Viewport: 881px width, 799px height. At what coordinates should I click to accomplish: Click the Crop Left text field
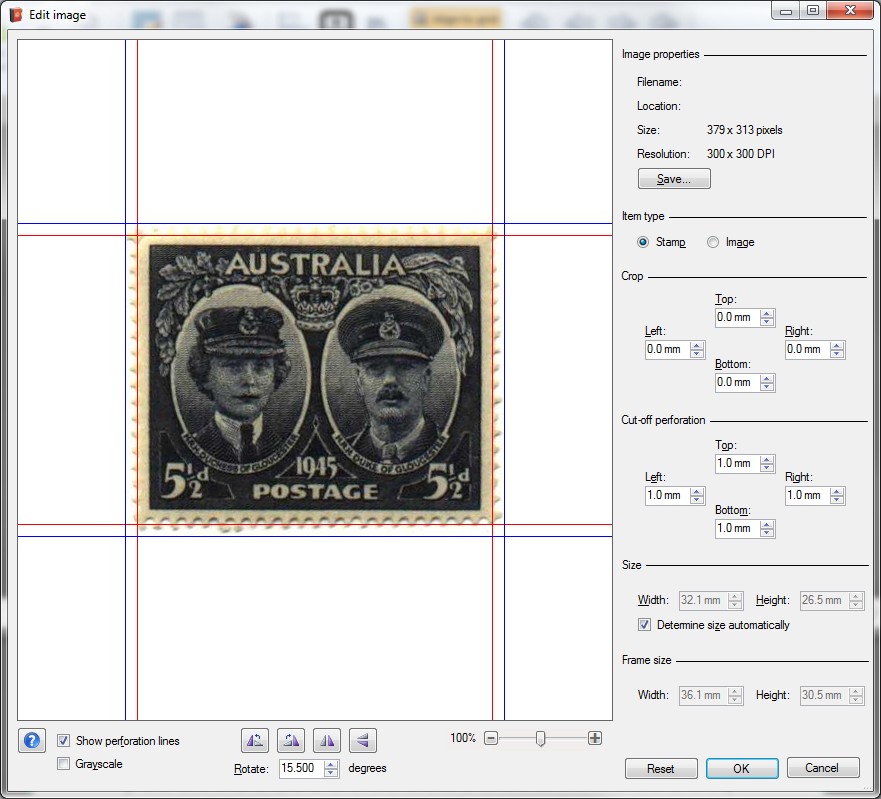667,349
